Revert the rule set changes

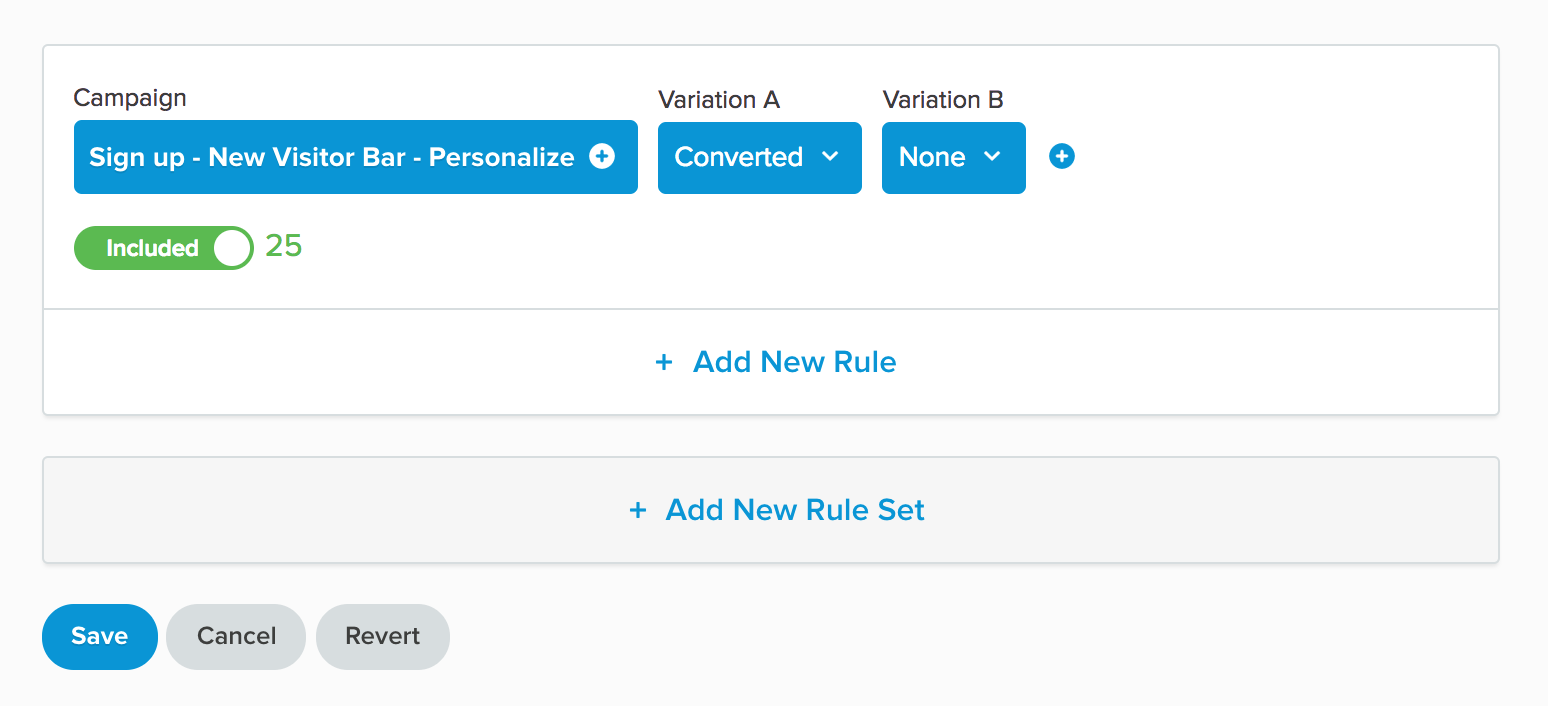(383, 636)
